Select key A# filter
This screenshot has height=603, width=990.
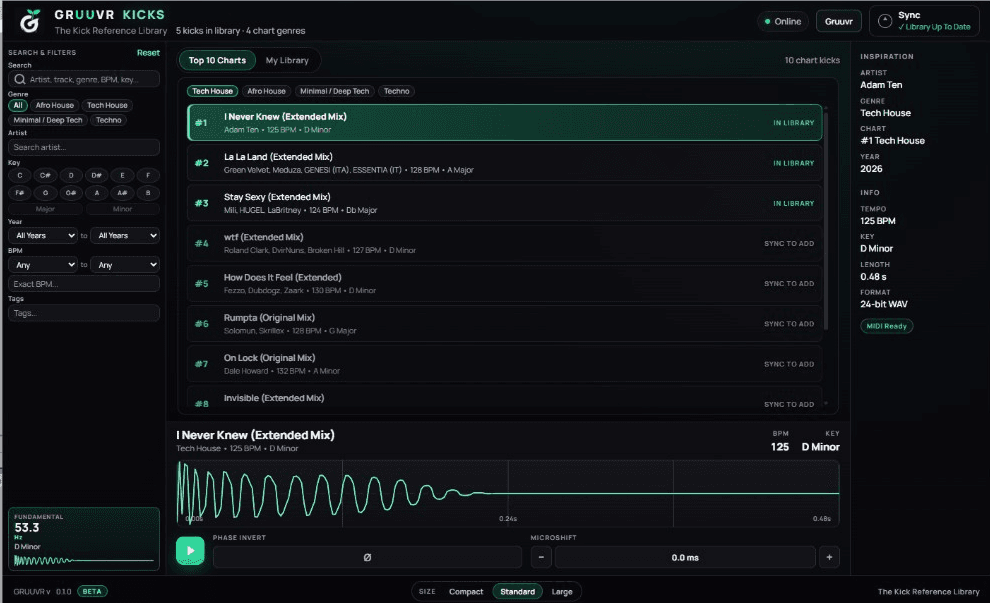pyautogui.click(x=122, y=193)
